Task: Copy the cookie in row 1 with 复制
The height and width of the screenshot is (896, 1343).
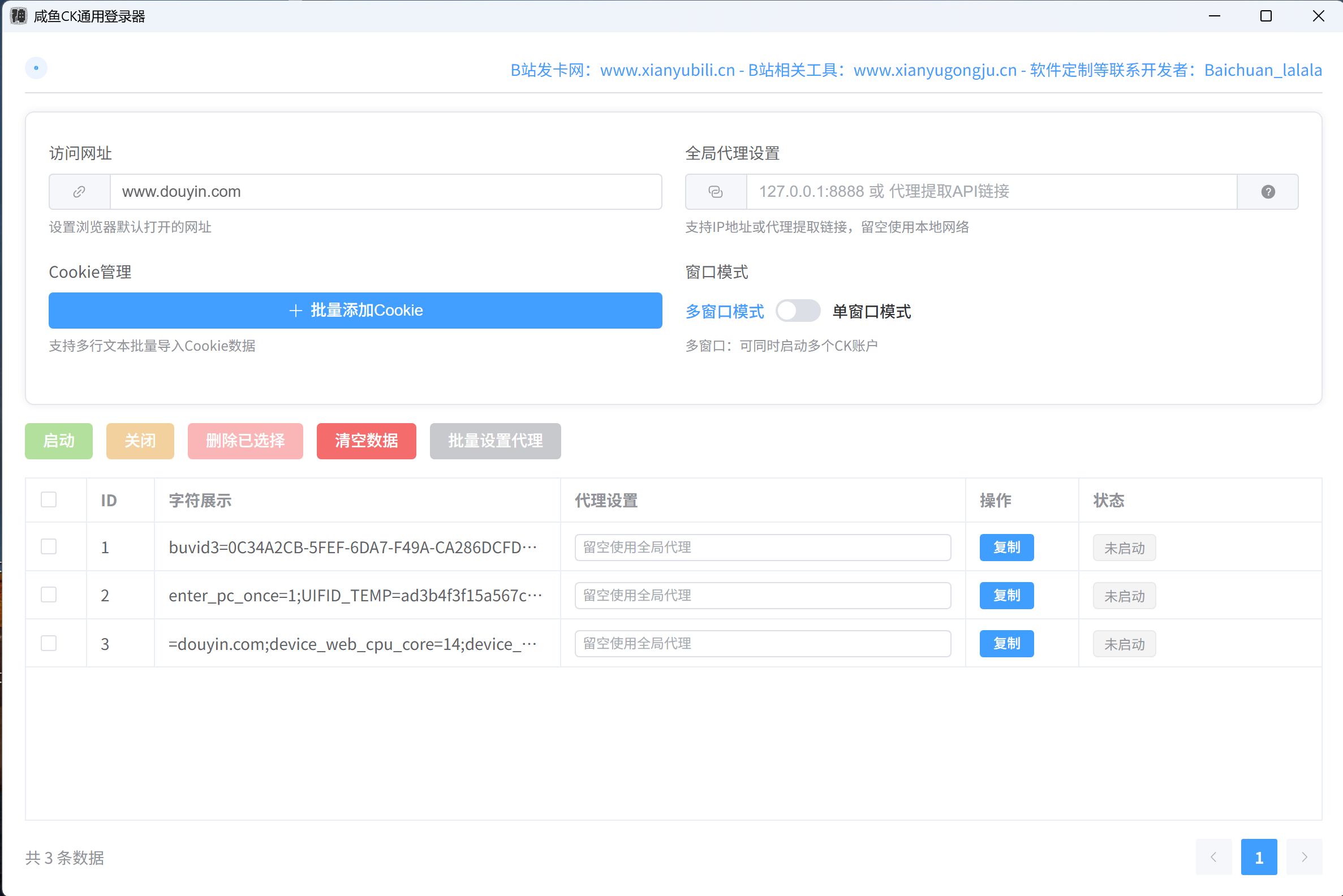Action: coord(1006,548)
